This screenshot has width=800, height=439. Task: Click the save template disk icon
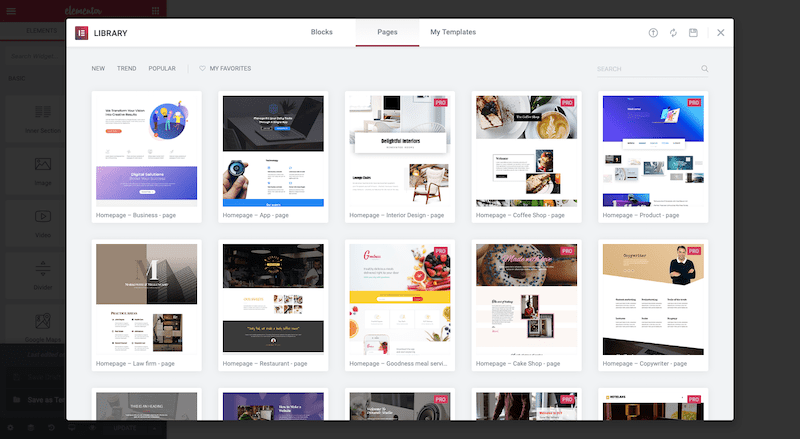coord(693,33)
